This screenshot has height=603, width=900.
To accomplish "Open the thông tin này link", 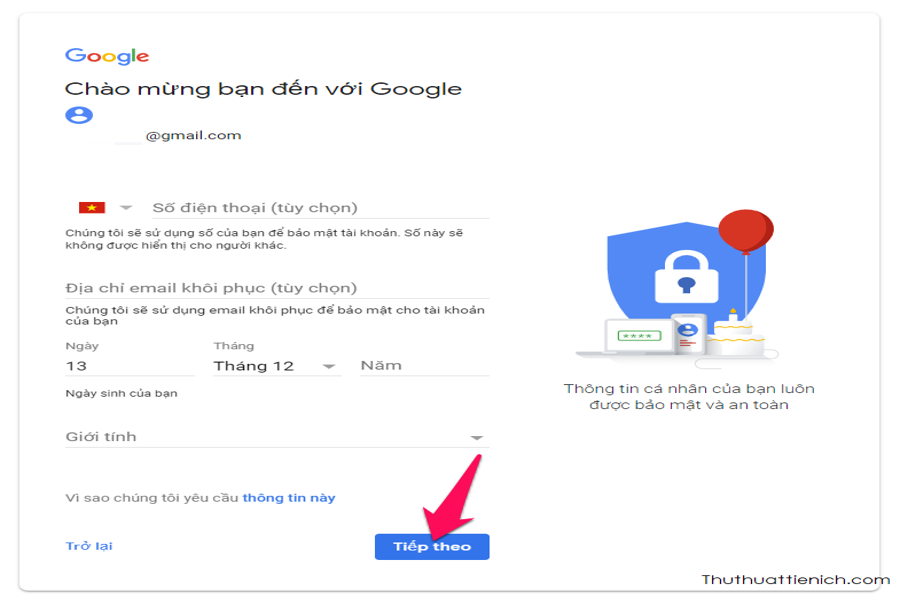I will [289, 498].
